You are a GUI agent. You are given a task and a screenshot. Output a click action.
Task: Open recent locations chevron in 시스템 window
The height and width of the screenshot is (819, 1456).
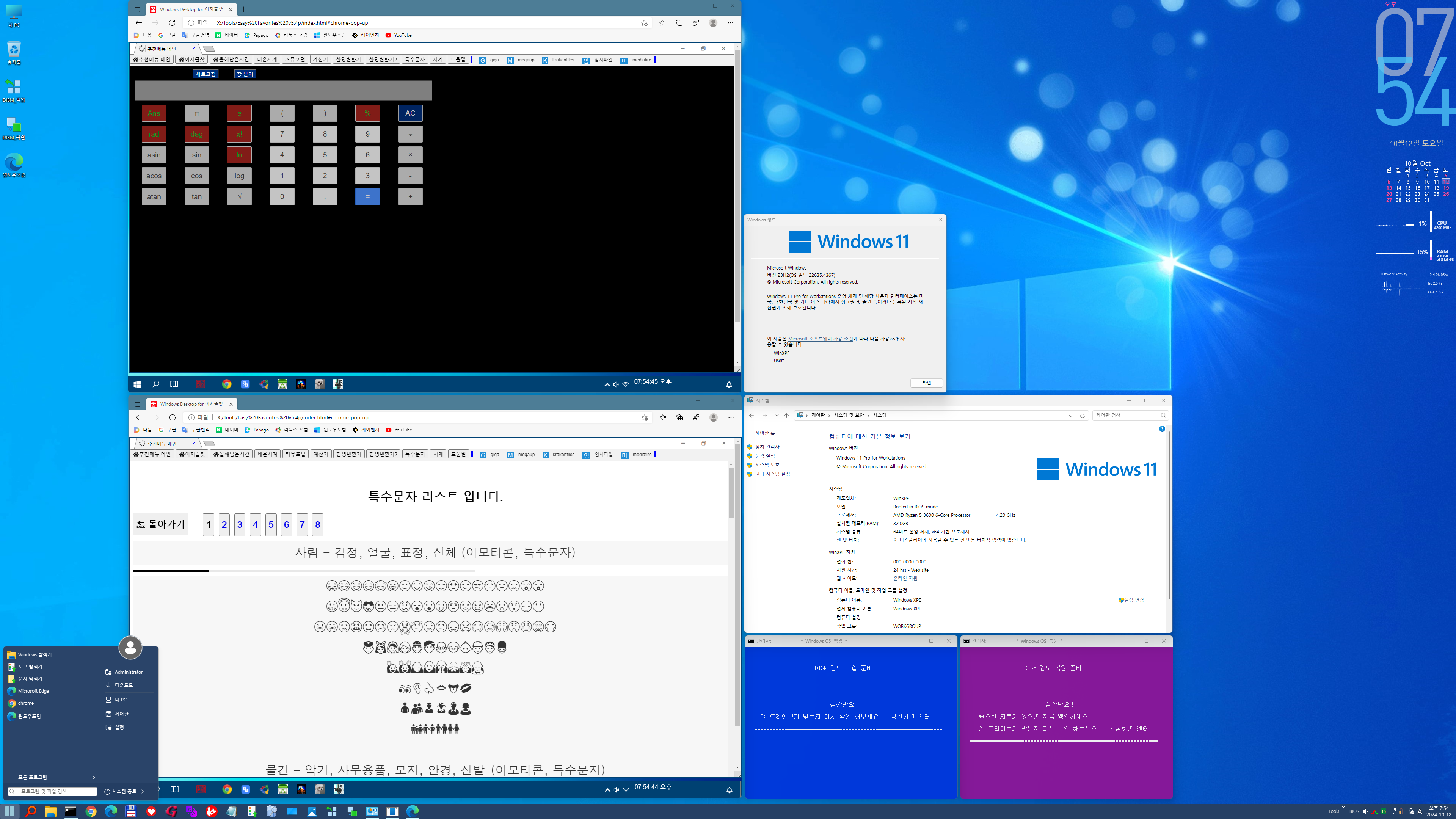(777, 416)
